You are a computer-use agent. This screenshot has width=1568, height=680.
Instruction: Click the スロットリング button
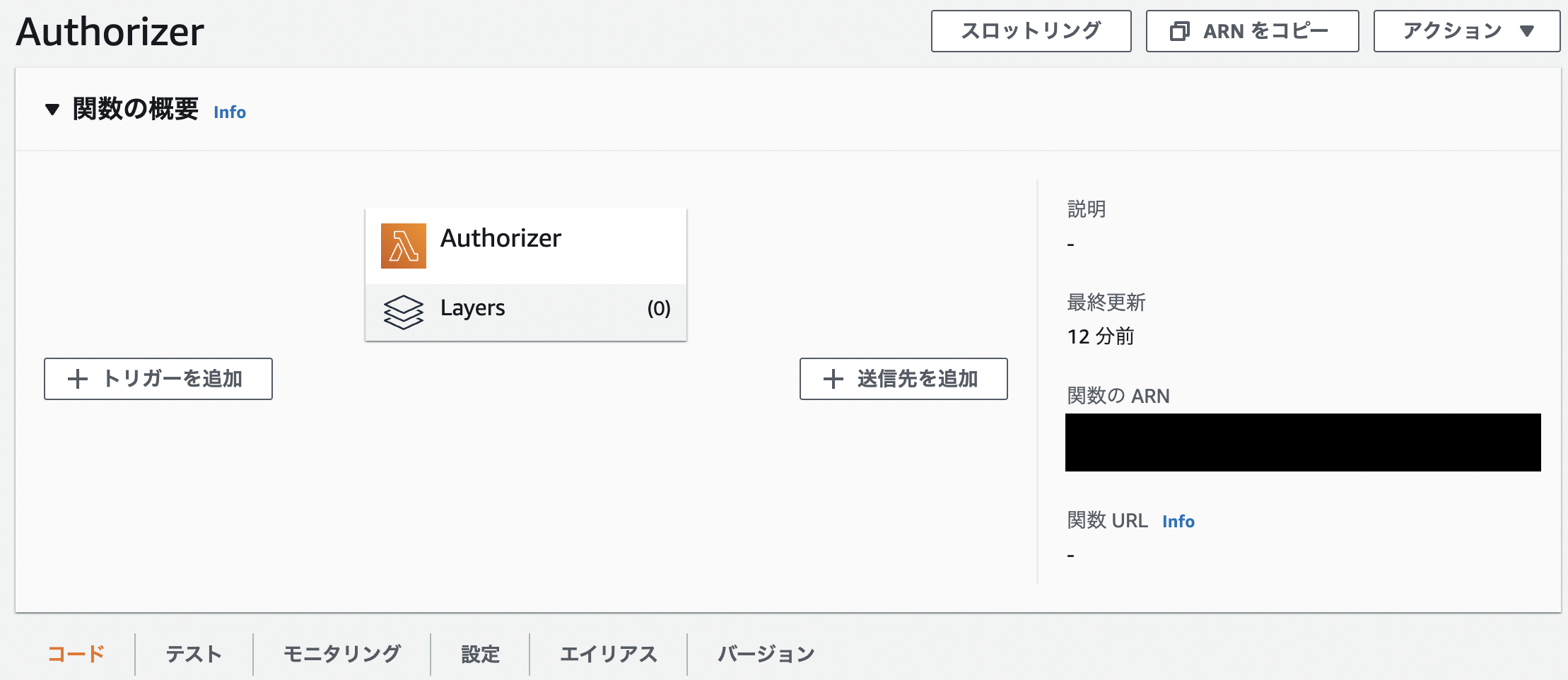pyautogui.click(x=1030, y=30)
